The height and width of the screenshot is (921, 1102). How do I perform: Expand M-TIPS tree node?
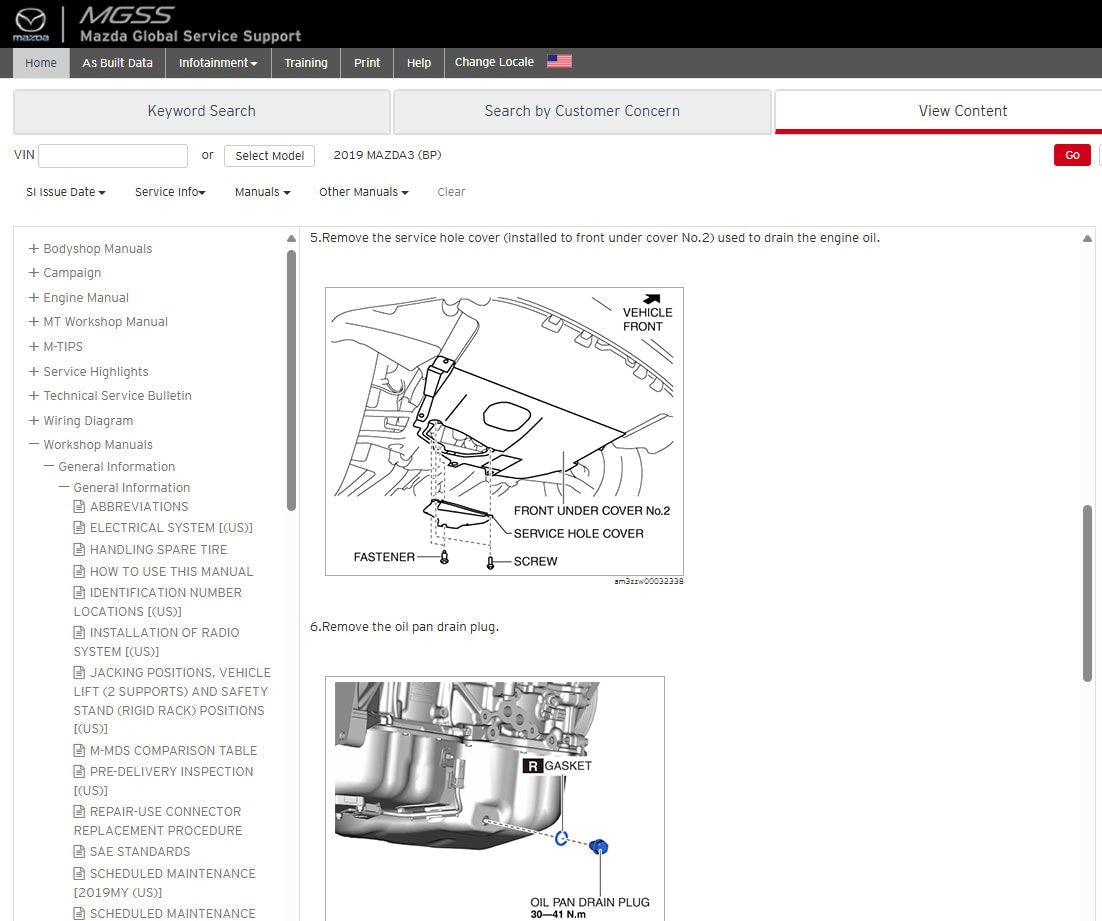click(33, 347)
